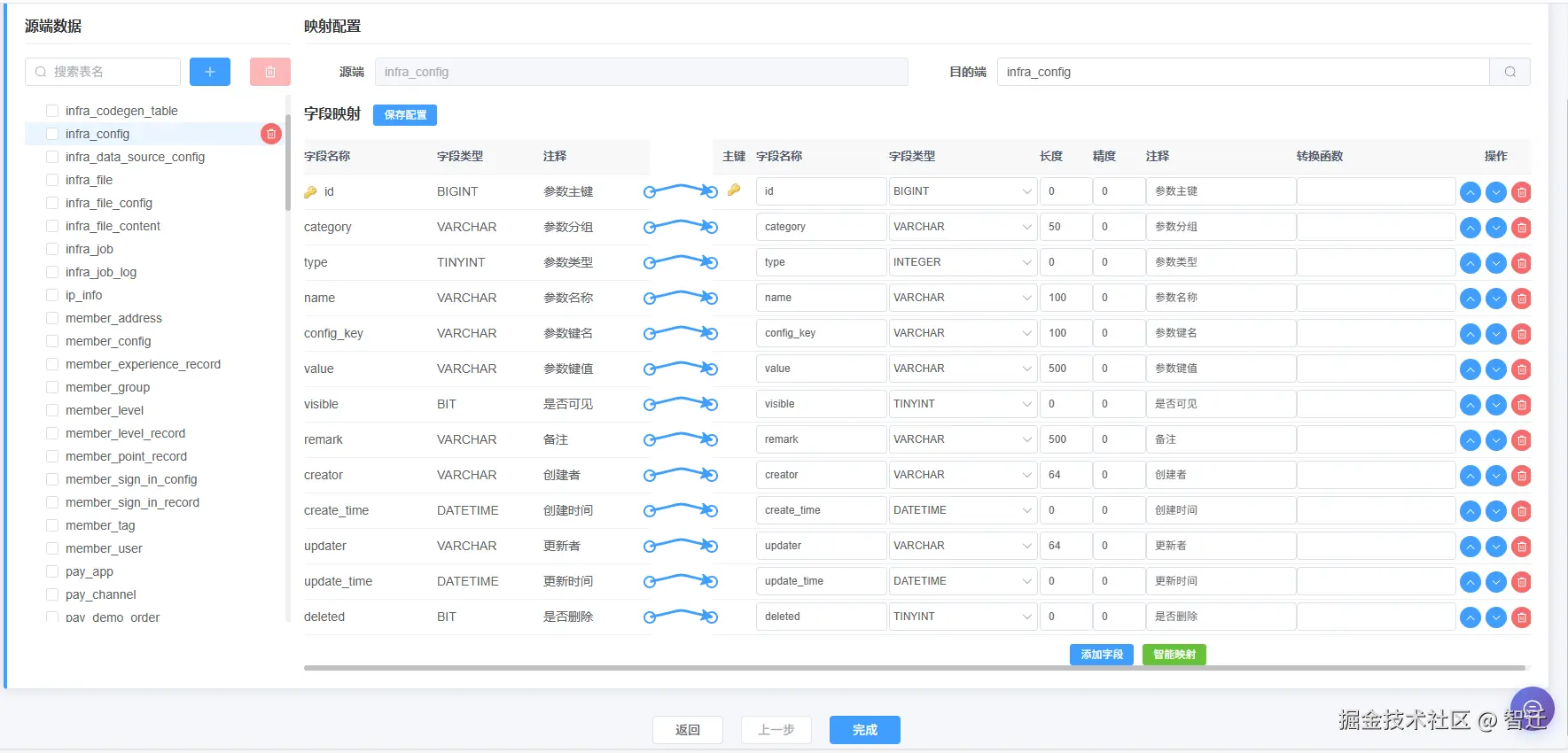1568x753 pixels.
Task: Open the type field INTEGER dropdown
Action: click(963, 262)
